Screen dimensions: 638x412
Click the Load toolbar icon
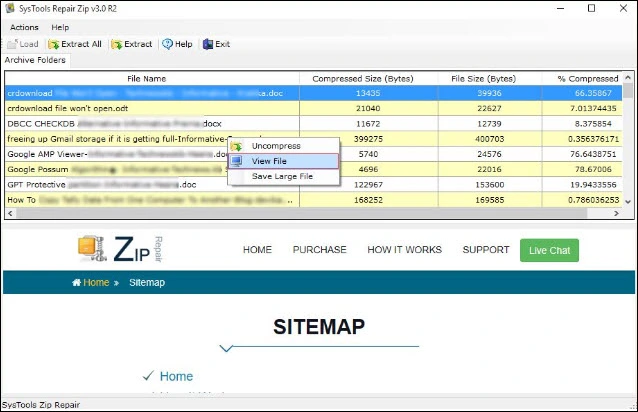[12, 44]
